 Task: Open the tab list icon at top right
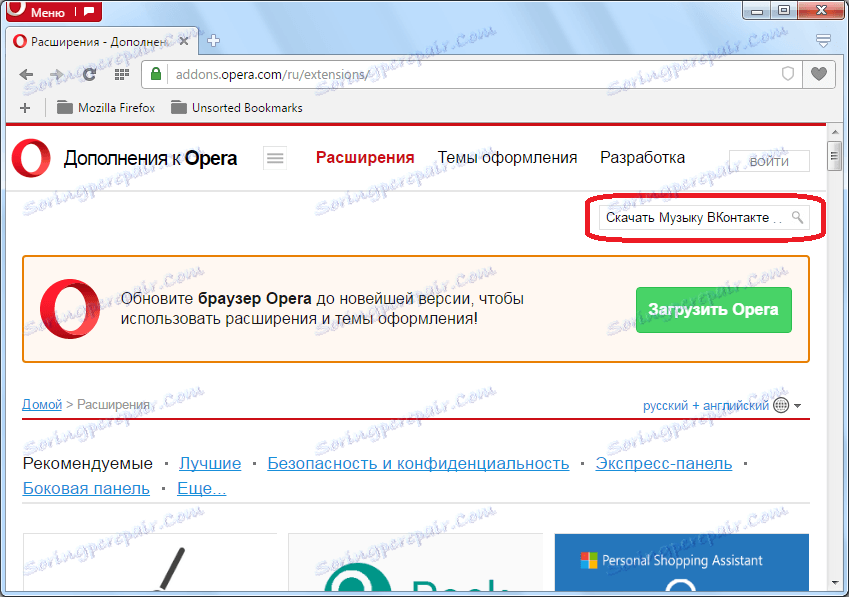(x=822, y=40)
